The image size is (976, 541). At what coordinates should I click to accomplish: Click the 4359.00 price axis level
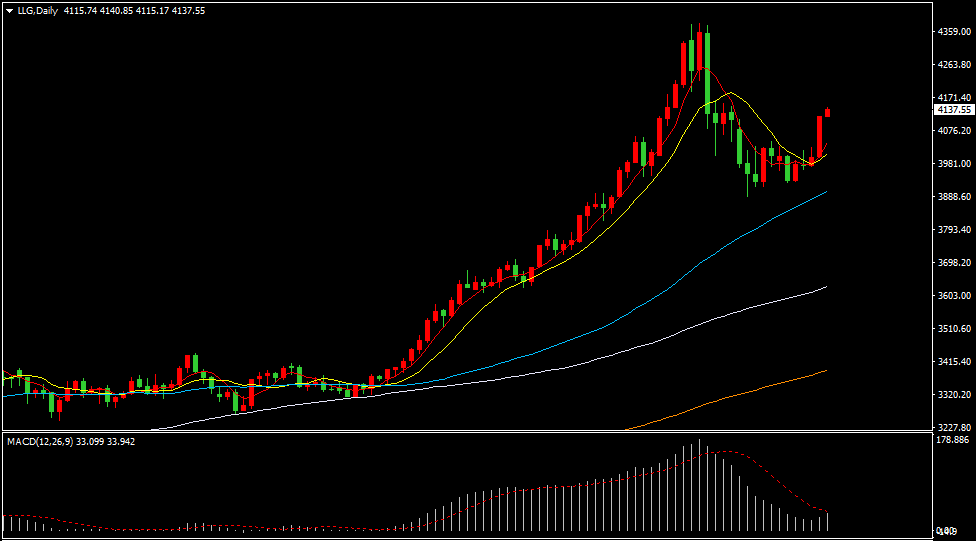coord(954,31)
